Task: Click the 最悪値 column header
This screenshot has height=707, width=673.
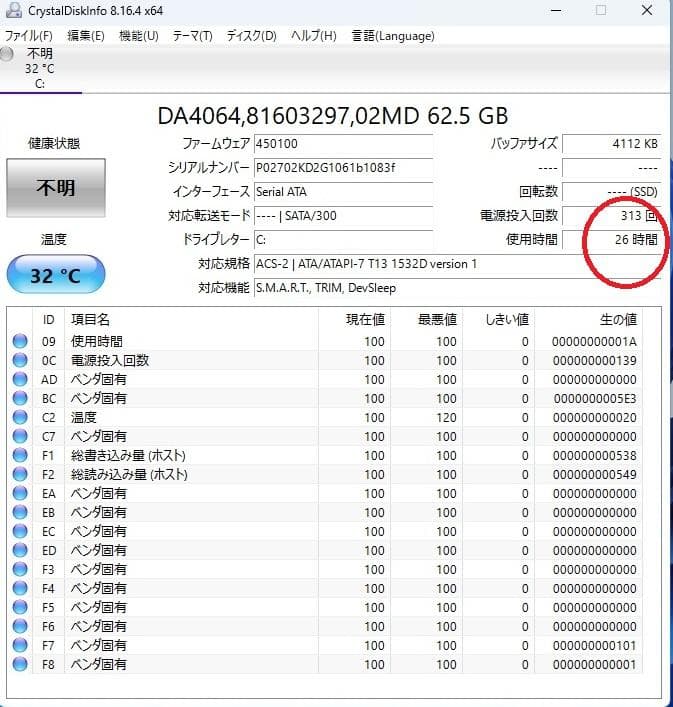Action: pos(427,320)
